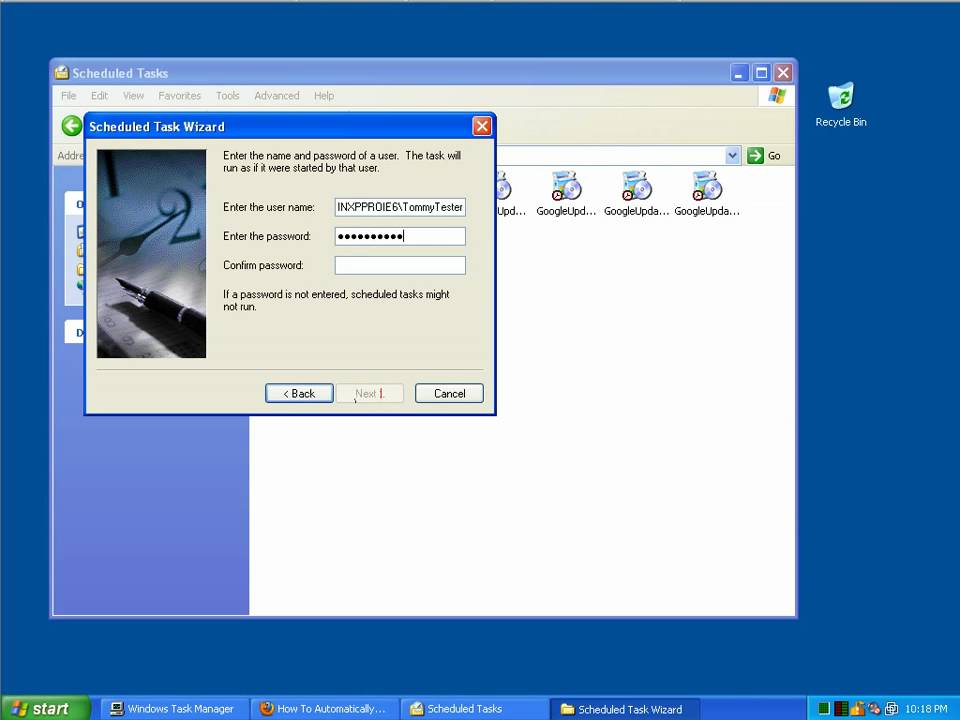This screenshot has height=720, width=960.
Task: Open the Favorites menu
Action: (179, 96)
